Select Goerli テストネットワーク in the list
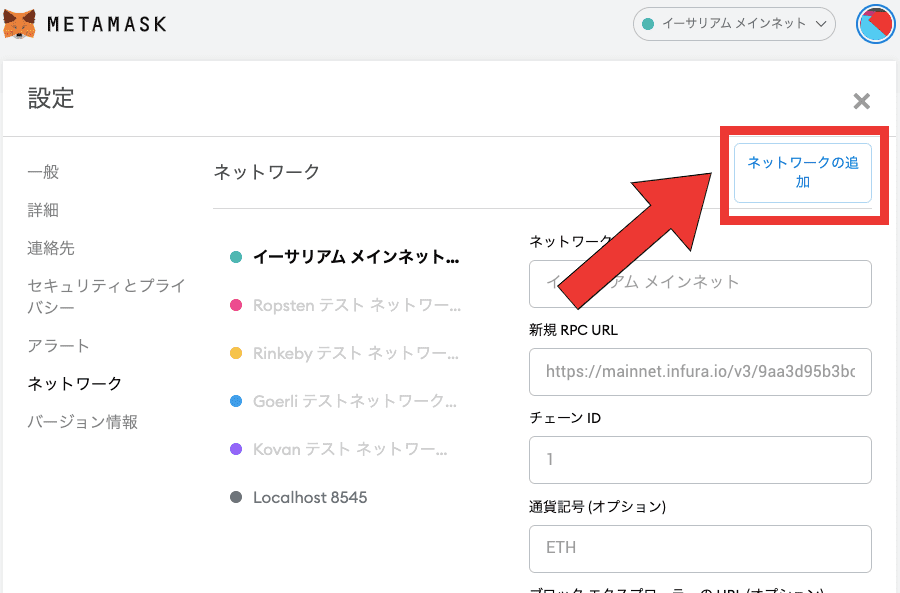Viewport: 900px width, 593px height. tap(343, 401)
